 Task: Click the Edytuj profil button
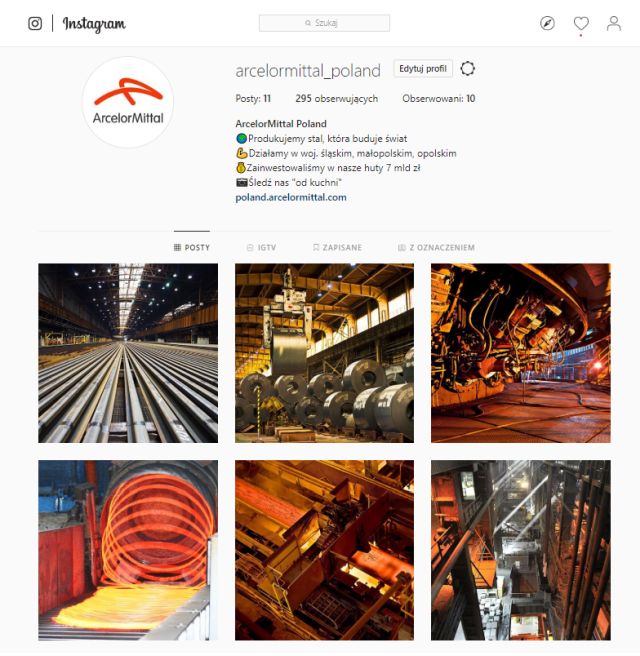coord(423,69)
